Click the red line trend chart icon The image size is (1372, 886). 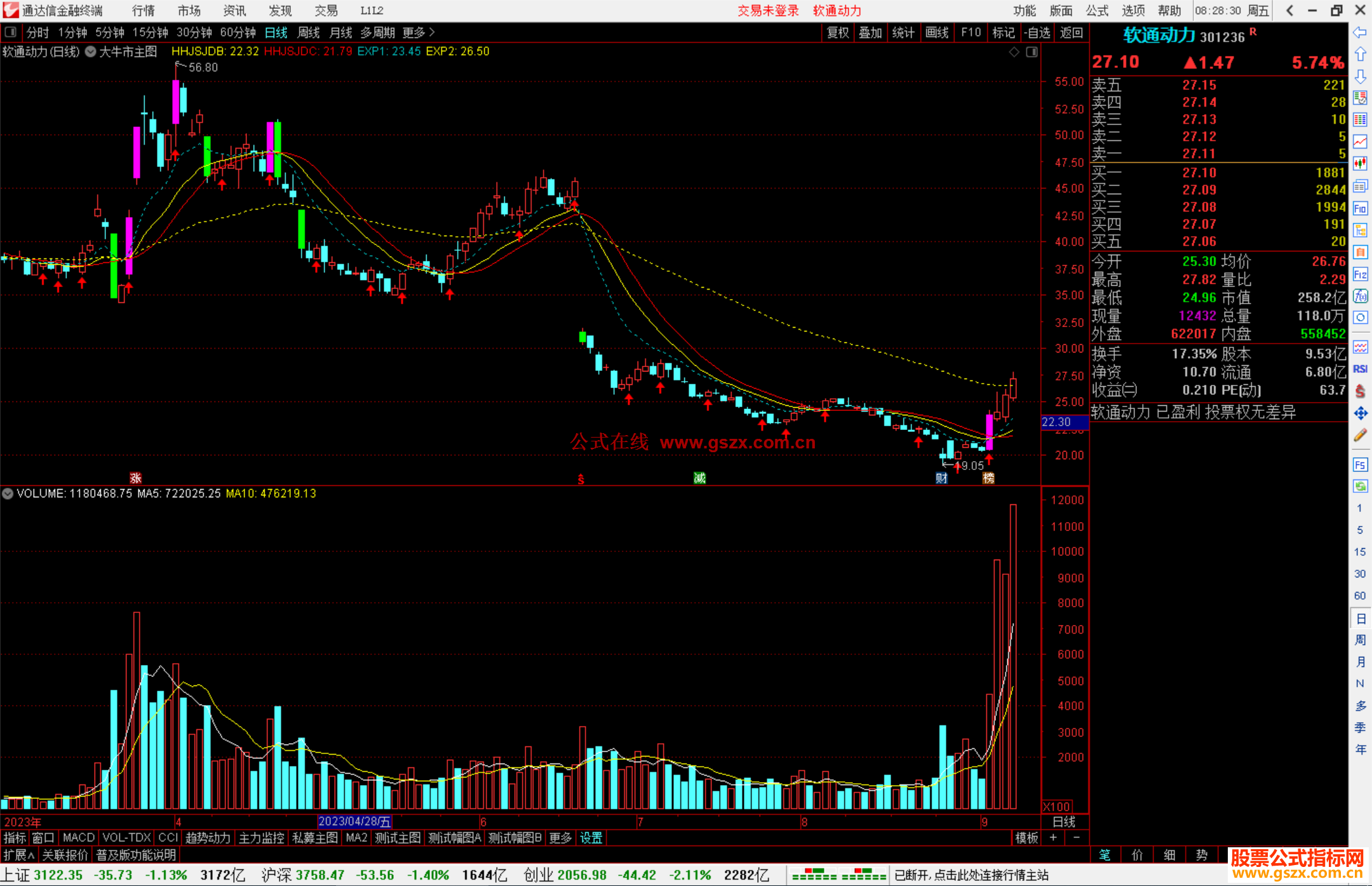click(x=1360, y=142)
